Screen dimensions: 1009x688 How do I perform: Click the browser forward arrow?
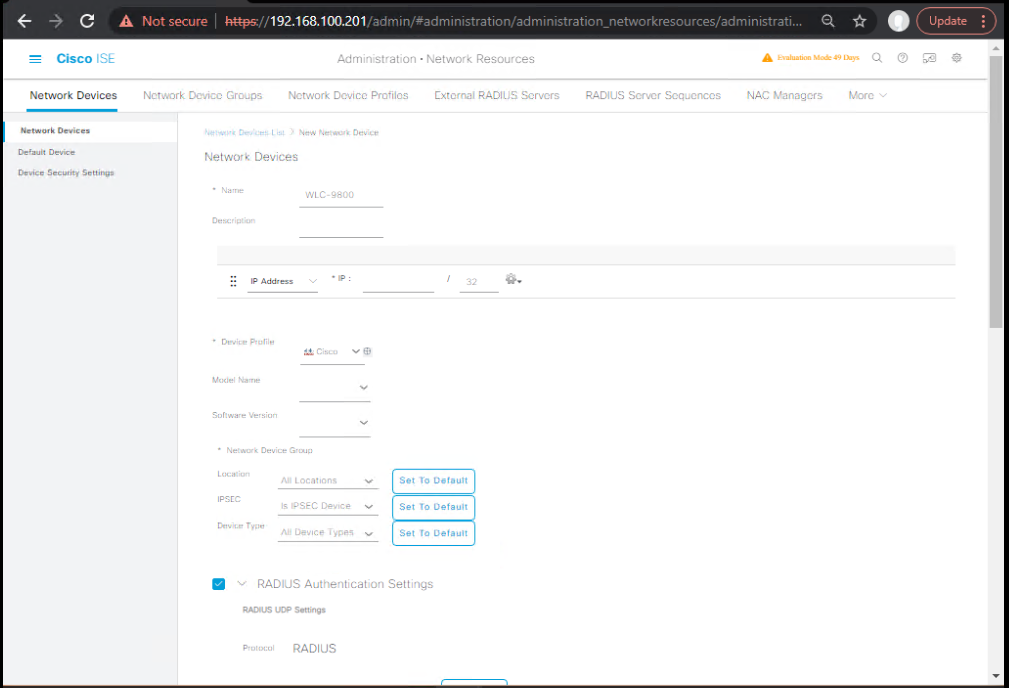tap(56, 21)
